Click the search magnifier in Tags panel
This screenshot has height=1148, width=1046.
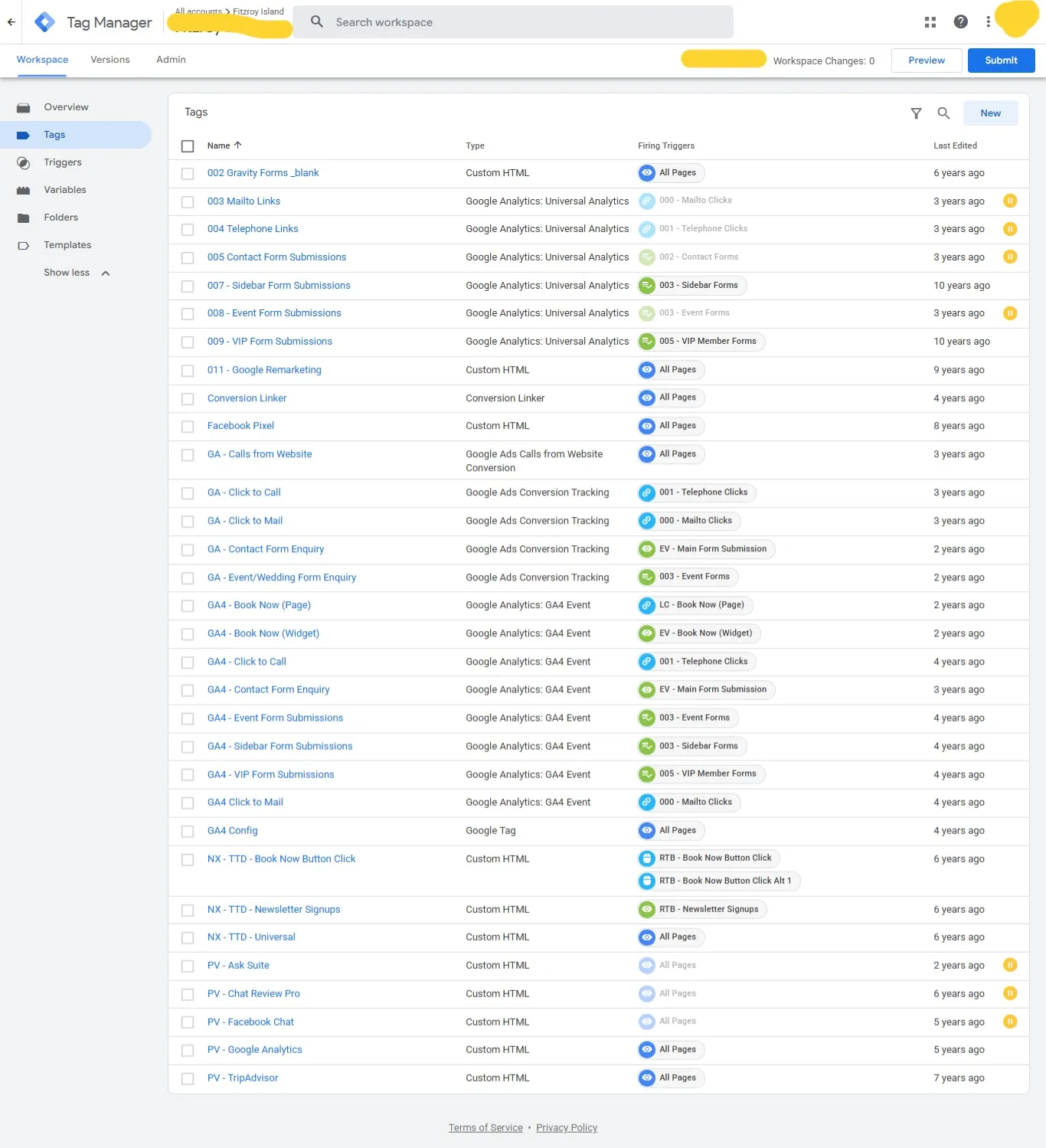[x=943, y=113]
